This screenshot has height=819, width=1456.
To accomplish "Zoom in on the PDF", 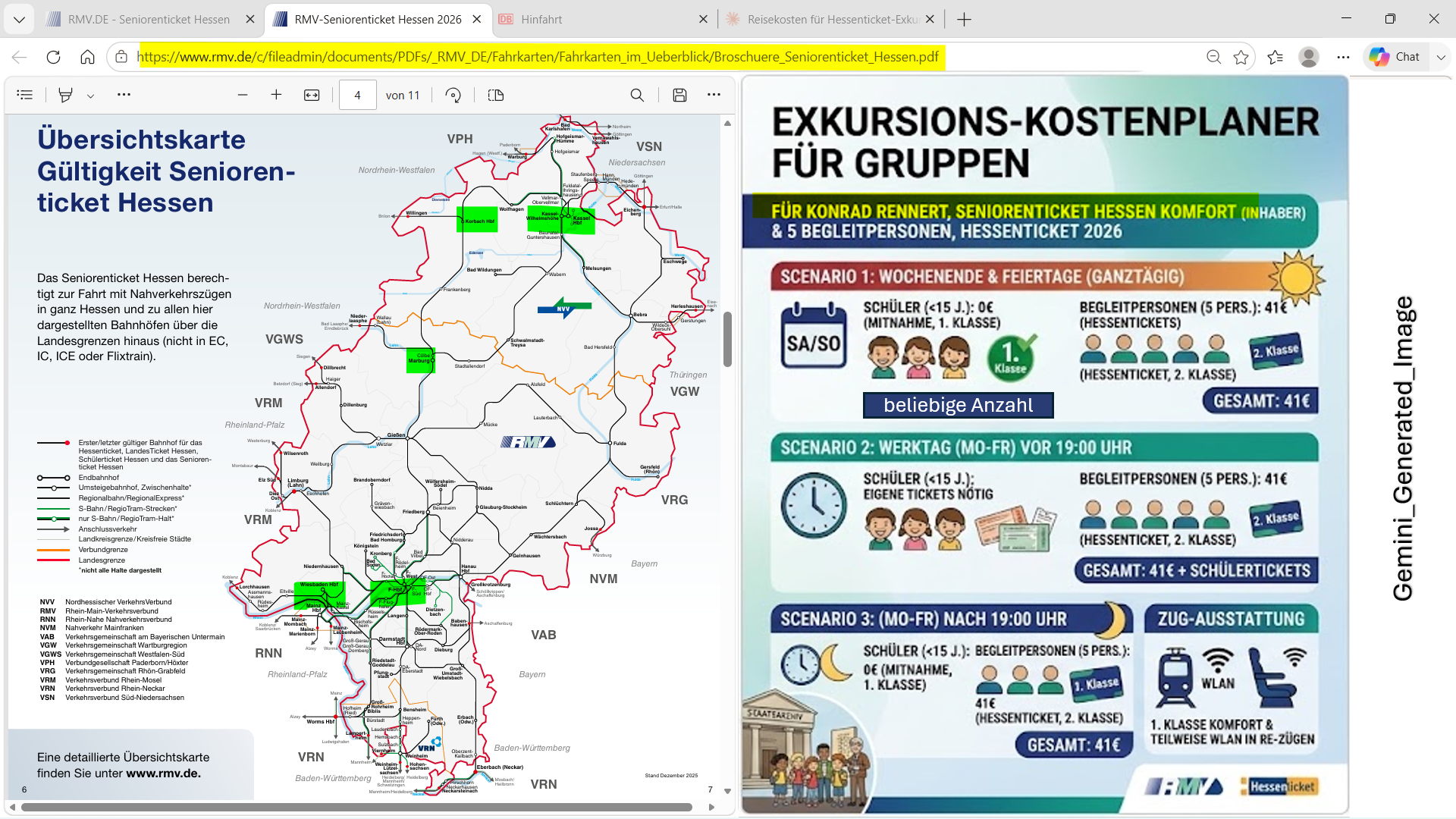I will pyautogui.click(x=276, y=95).
